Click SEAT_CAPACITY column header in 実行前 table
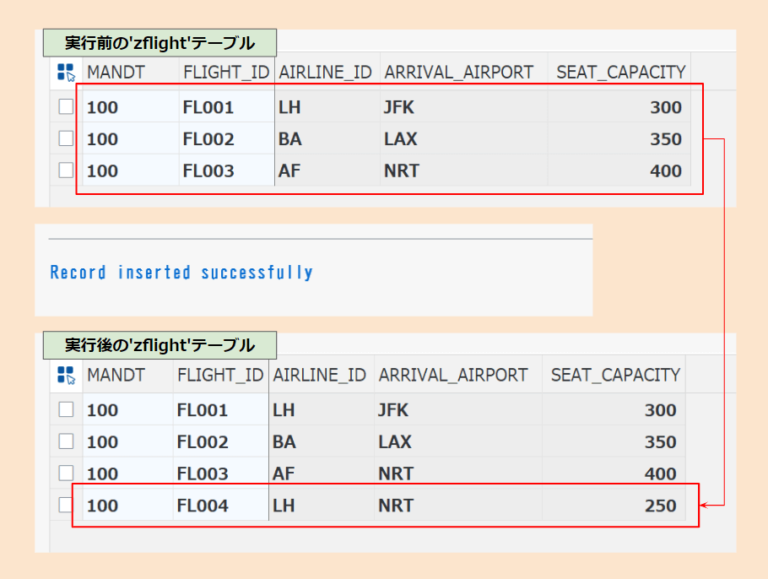Screen dimensions: 768x579 (x=620, y=72)
